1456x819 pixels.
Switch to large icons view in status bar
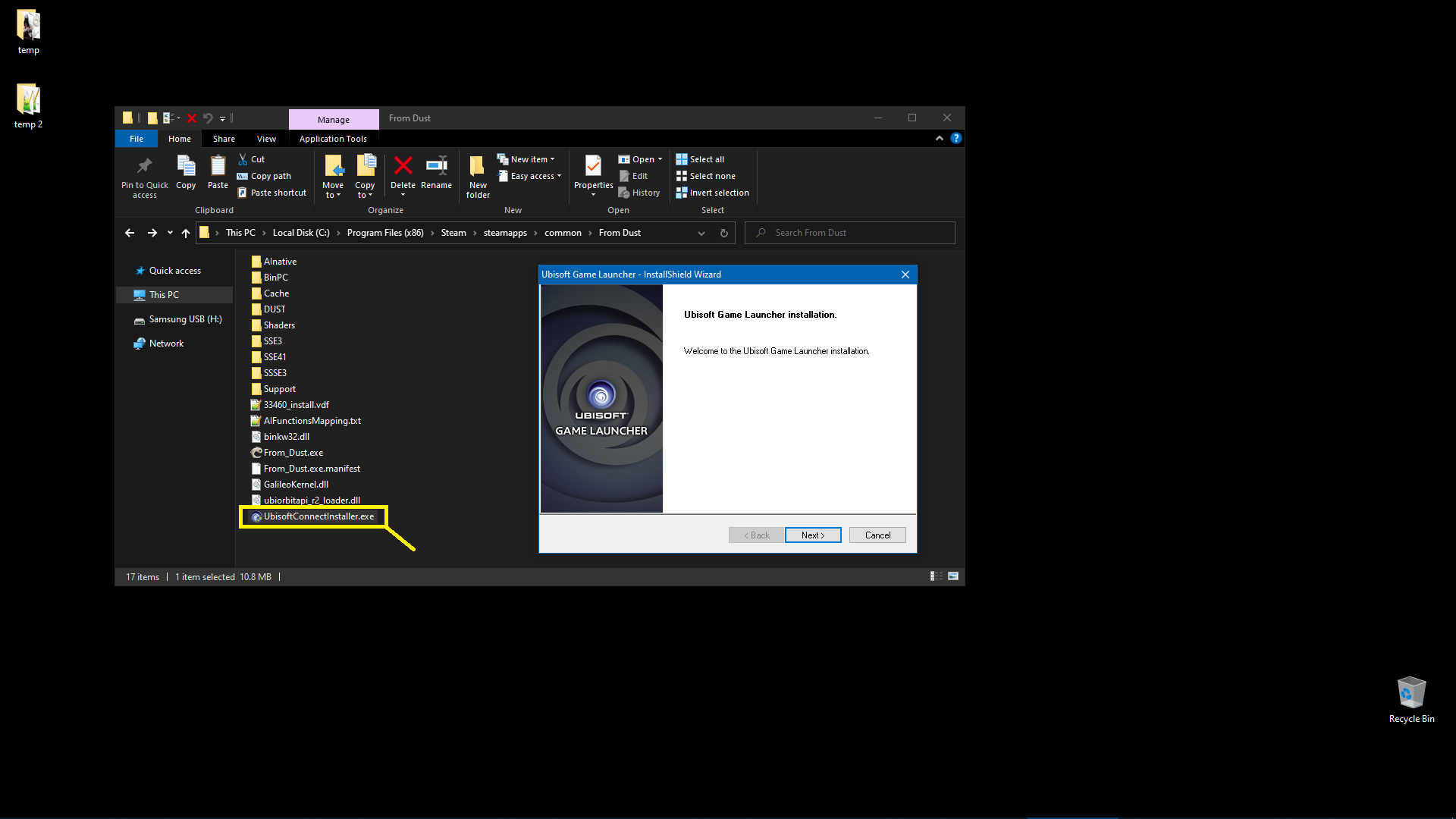click(x=953, y=576)
